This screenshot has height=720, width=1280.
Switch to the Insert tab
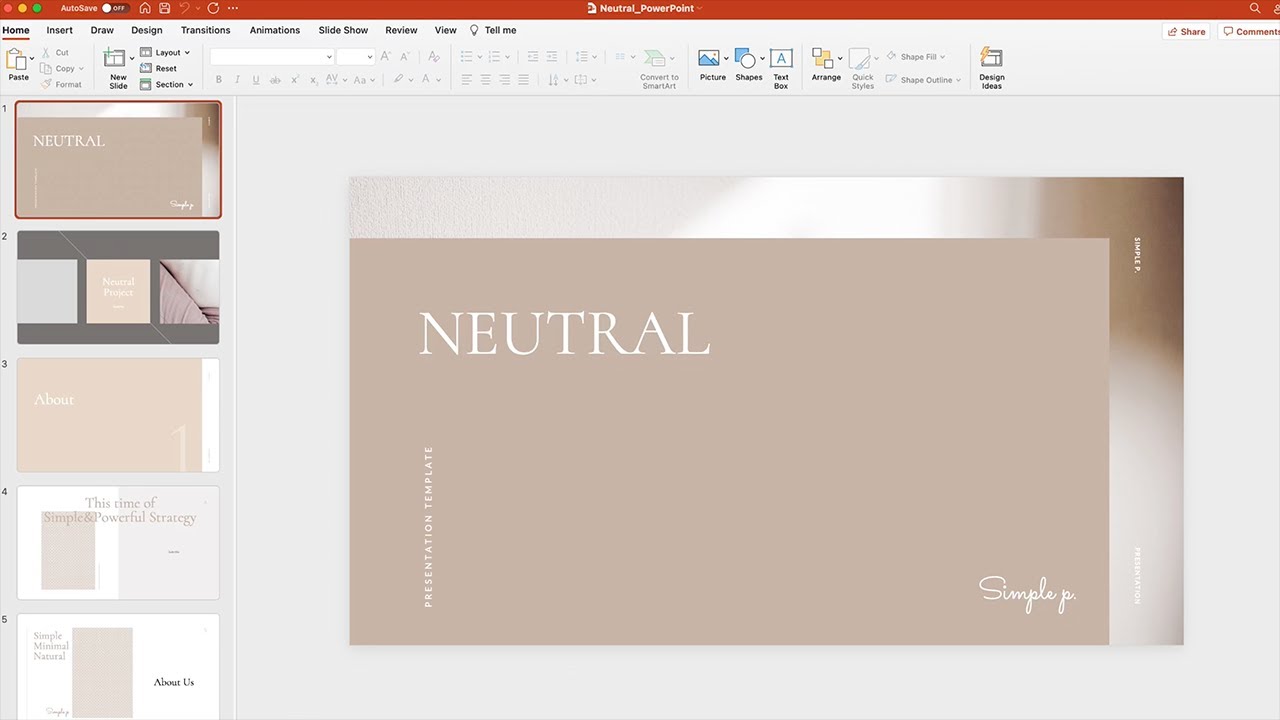coord(60,30)
